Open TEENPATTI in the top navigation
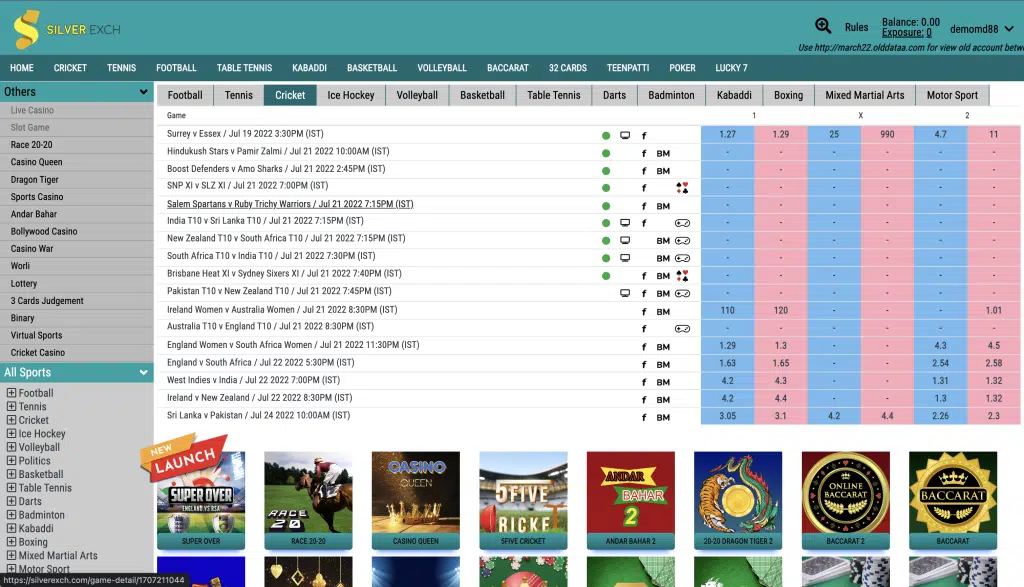The width and height of the screenshot is (1024, 587). click(627, 68)
